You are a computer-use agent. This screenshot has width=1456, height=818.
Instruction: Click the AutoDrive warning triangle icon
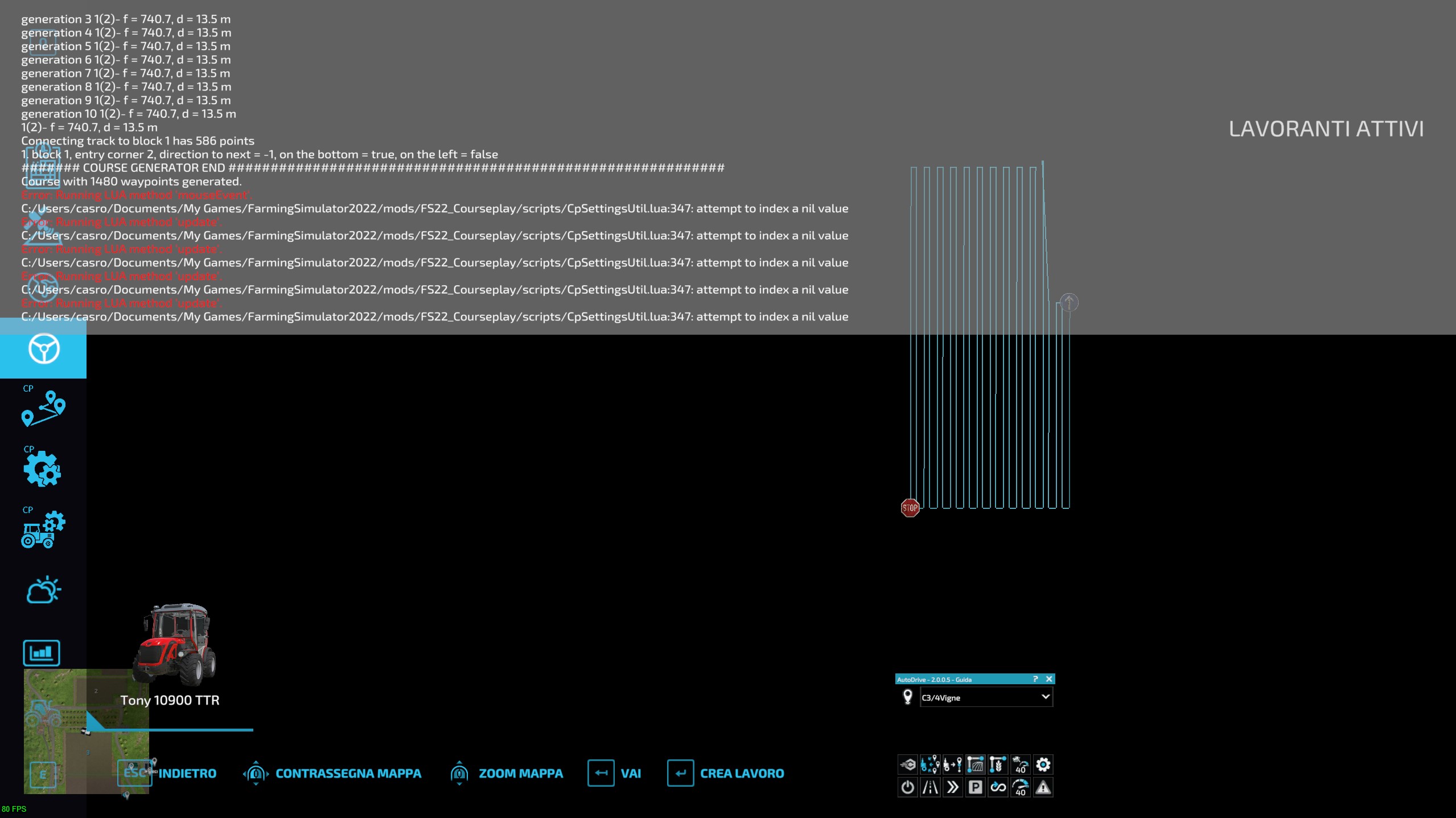1044,787
